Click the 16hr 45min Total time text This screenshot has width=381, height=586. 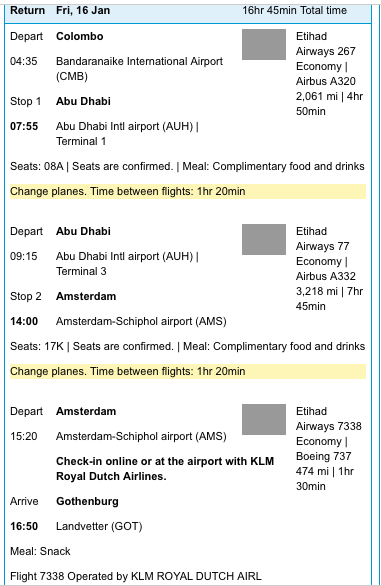[x=294, y=10]
